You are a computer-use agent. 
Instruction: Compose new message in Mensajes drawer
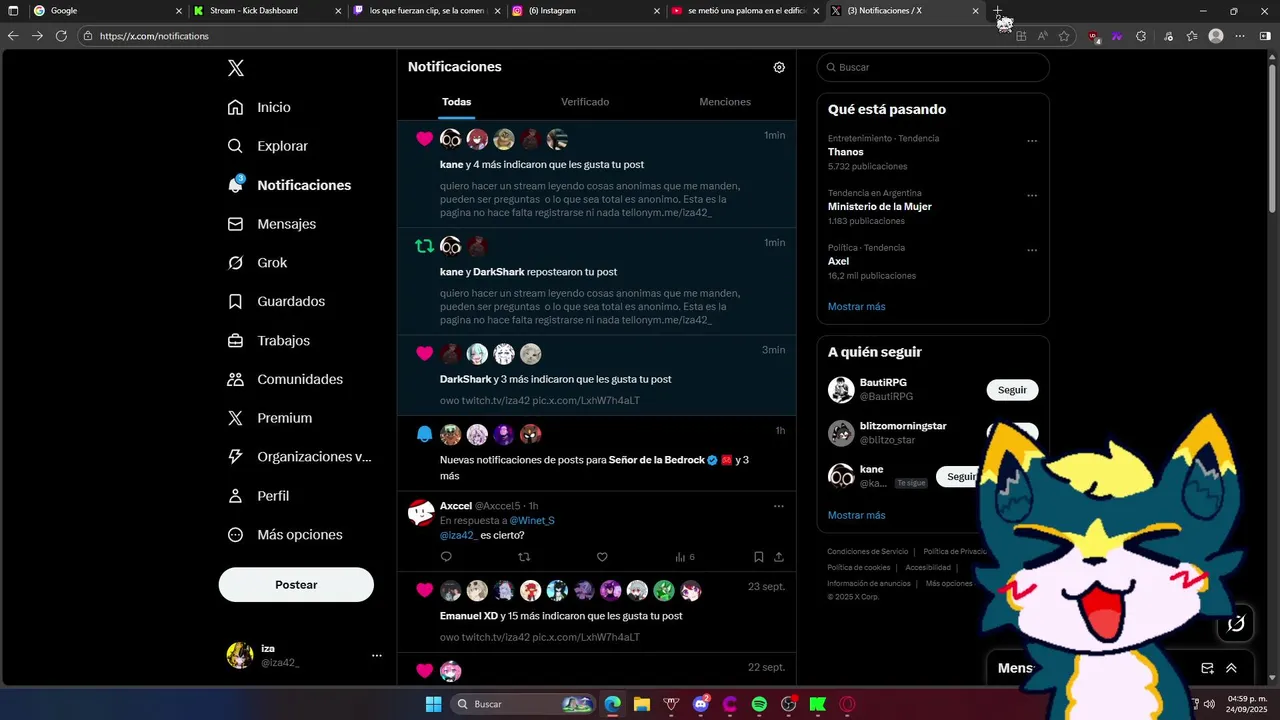click(x=1207, y=668)
